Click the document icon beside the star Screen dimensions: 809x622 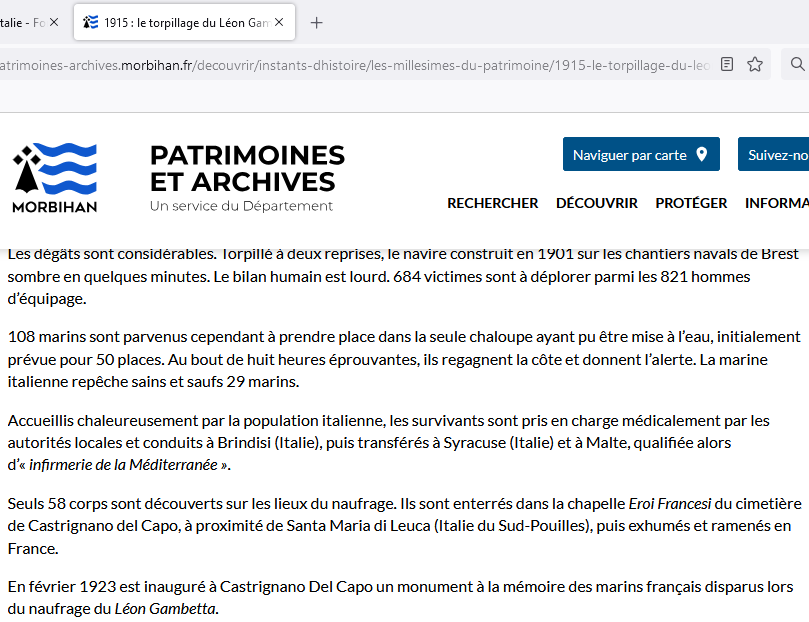tap(726, 63)
